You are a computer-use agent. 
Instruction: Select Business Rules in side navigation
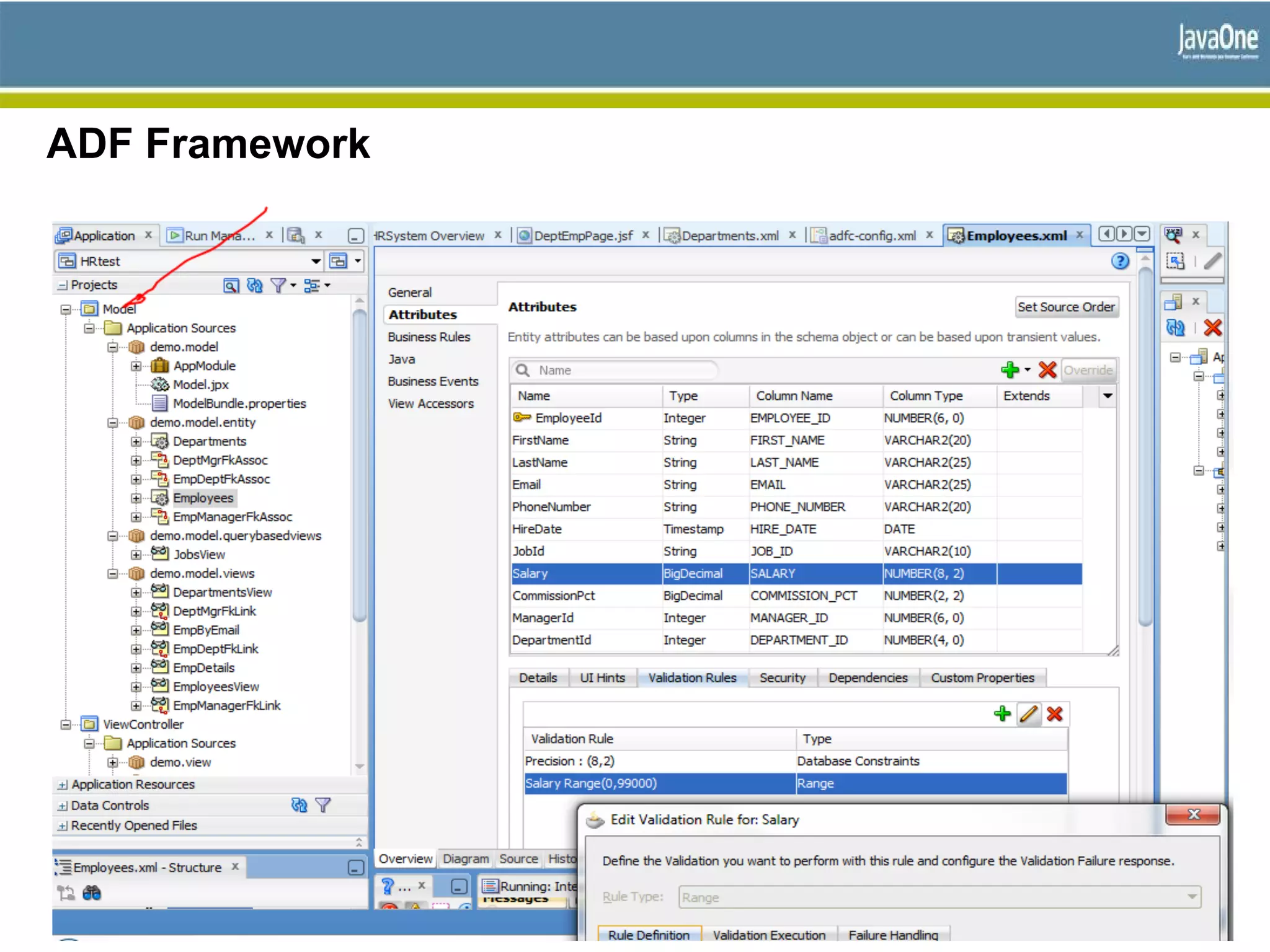pyautogui.click(x=429, y=337)
